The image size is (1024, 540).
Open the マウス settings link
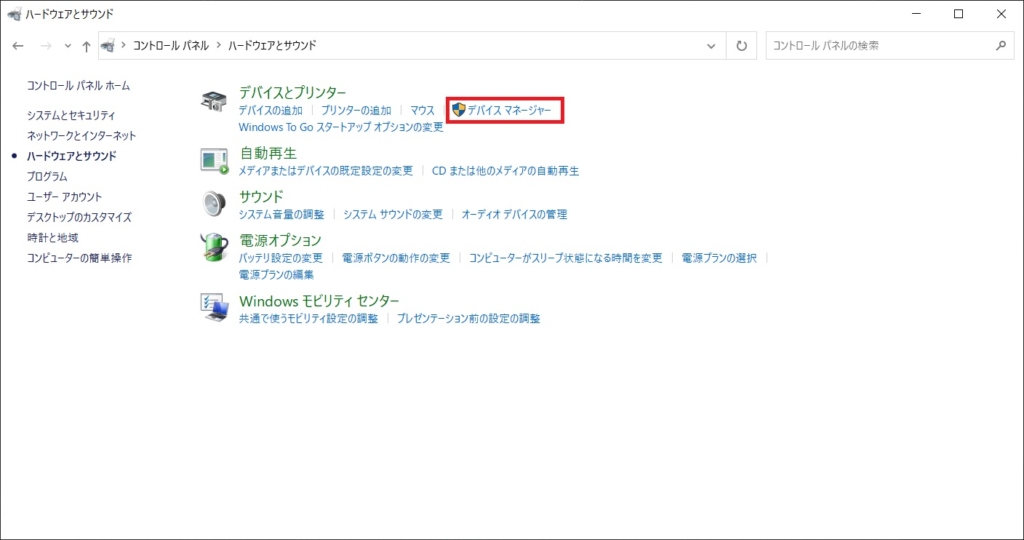point(423,110)
